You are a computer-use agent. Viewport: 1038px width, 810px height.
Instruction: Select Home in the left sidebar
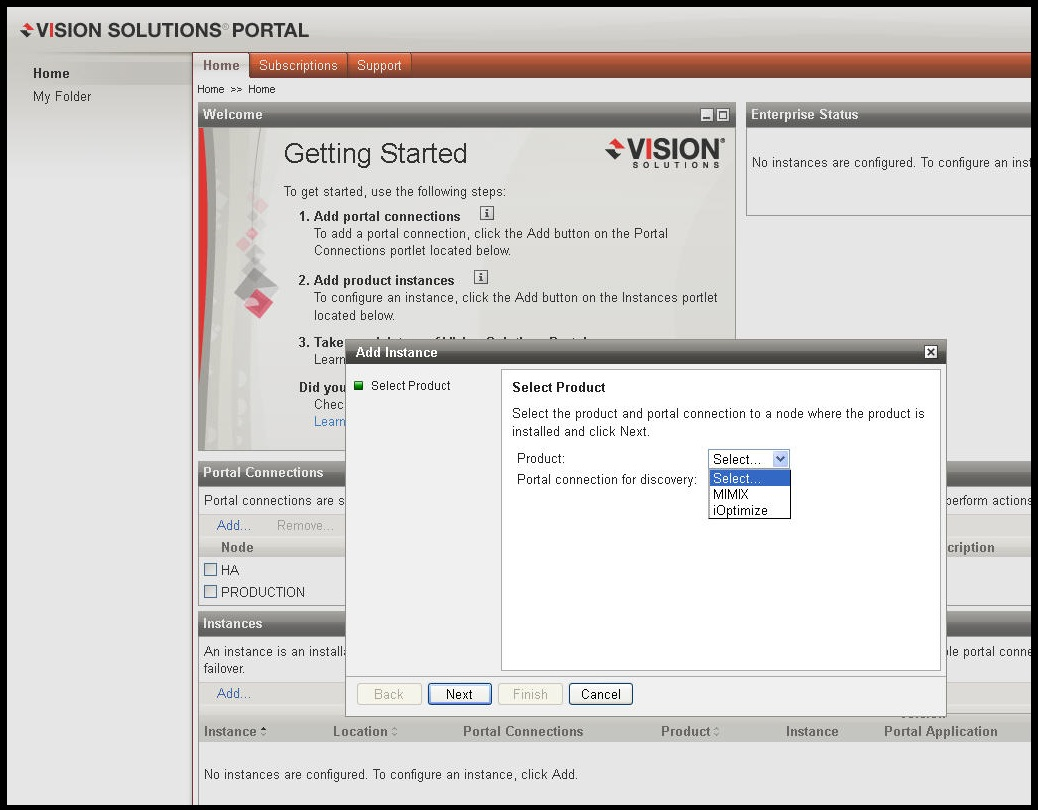point(51,73)
